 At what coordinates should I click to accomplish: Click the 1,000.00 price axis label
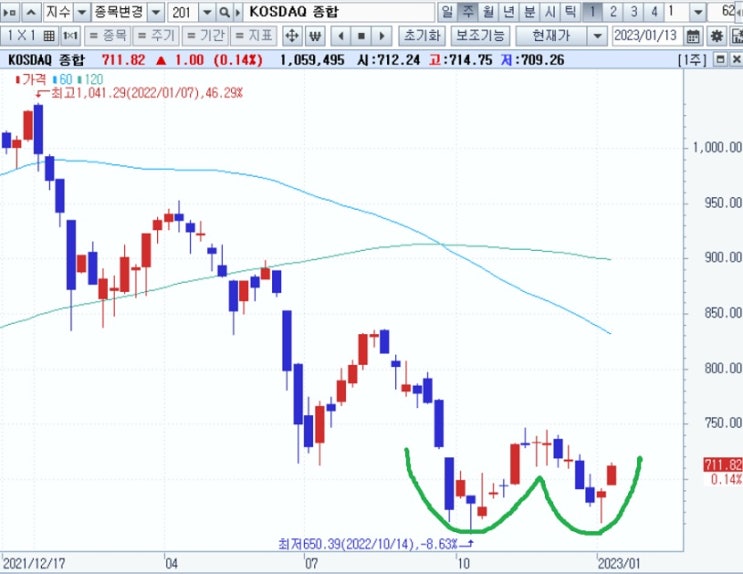point(717,147)
